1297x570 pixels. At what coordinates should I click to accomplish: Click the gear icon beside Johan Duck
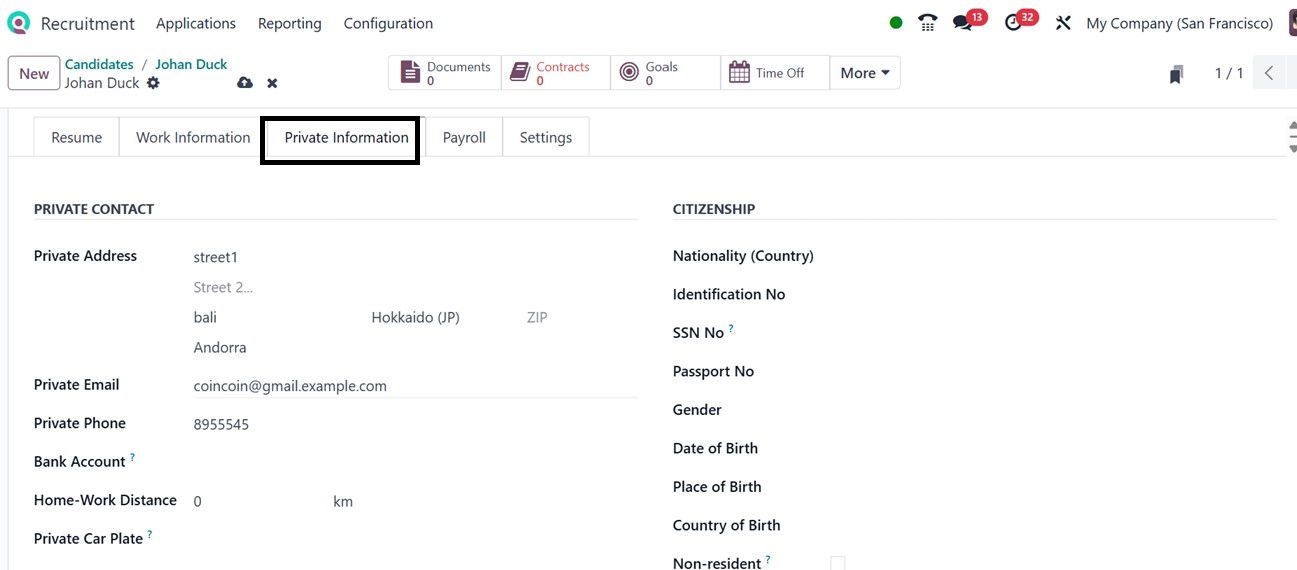153,83
